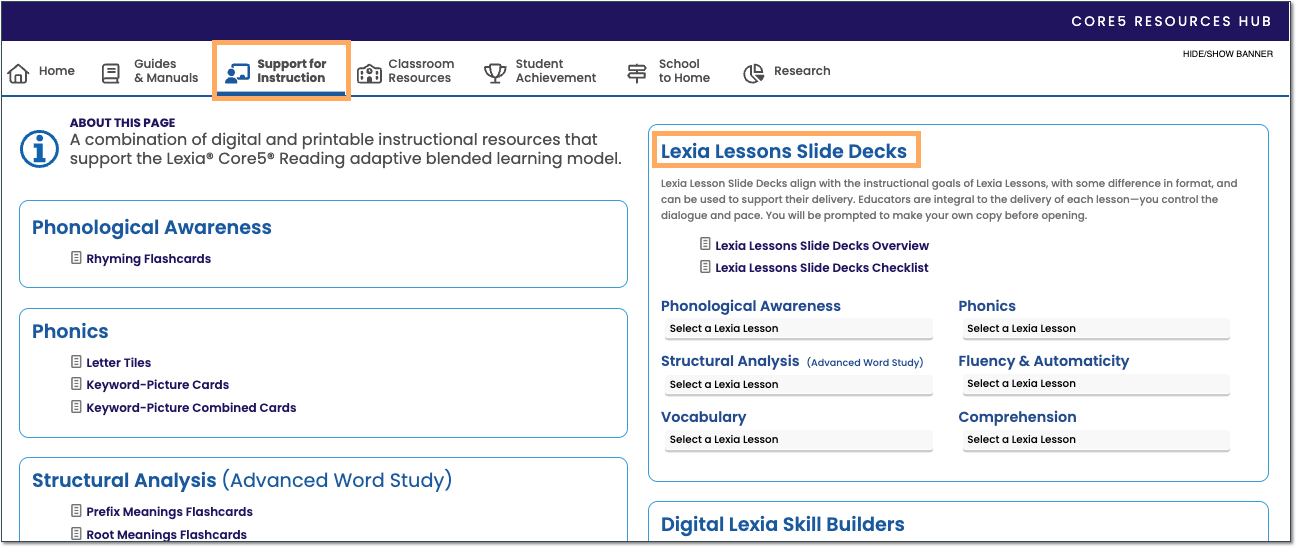Open Lexia Lessons Slide Decks Checklist
Viewport: 1296px width, 547px height.
coord(822,268)
